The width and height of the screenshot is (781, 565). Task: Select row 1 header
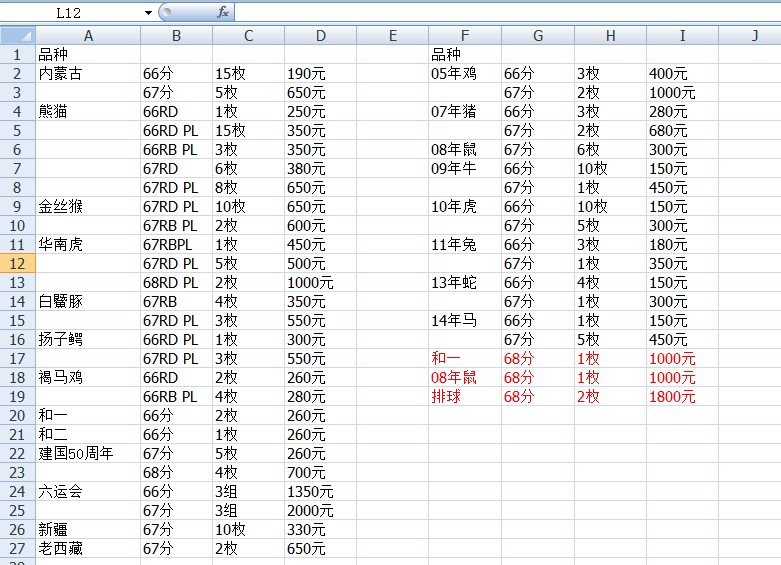pos(17,54)
